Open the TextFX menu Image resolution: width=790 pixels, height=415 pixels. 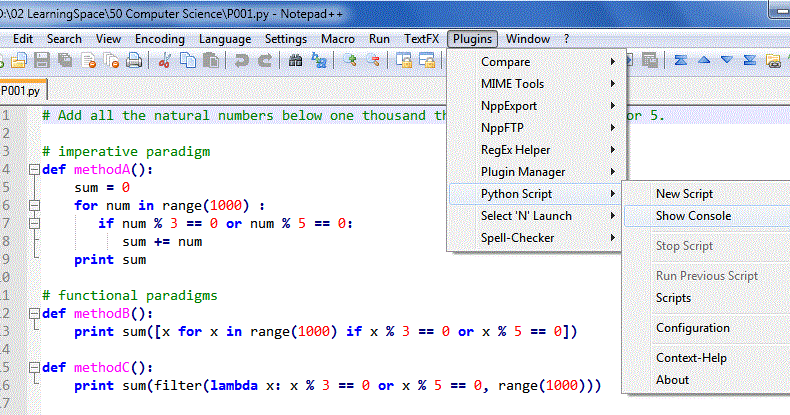421,39
